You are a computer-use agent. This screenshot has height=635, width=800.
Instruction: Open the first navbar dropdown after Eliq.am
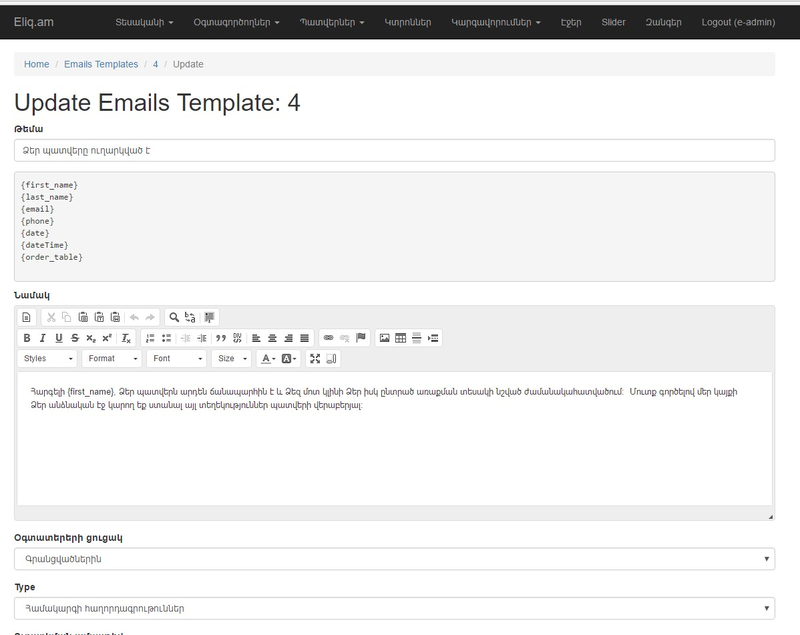point(144,21)
